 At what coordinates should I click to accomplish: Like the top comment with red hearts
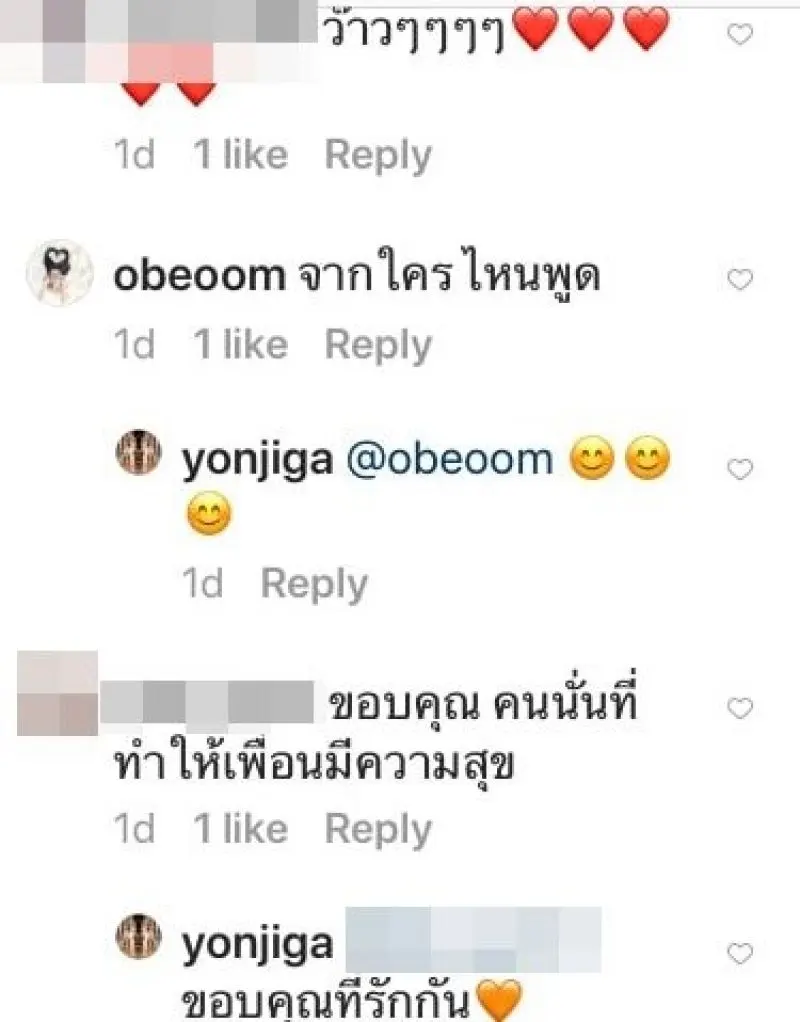click(x=739, y=34)
